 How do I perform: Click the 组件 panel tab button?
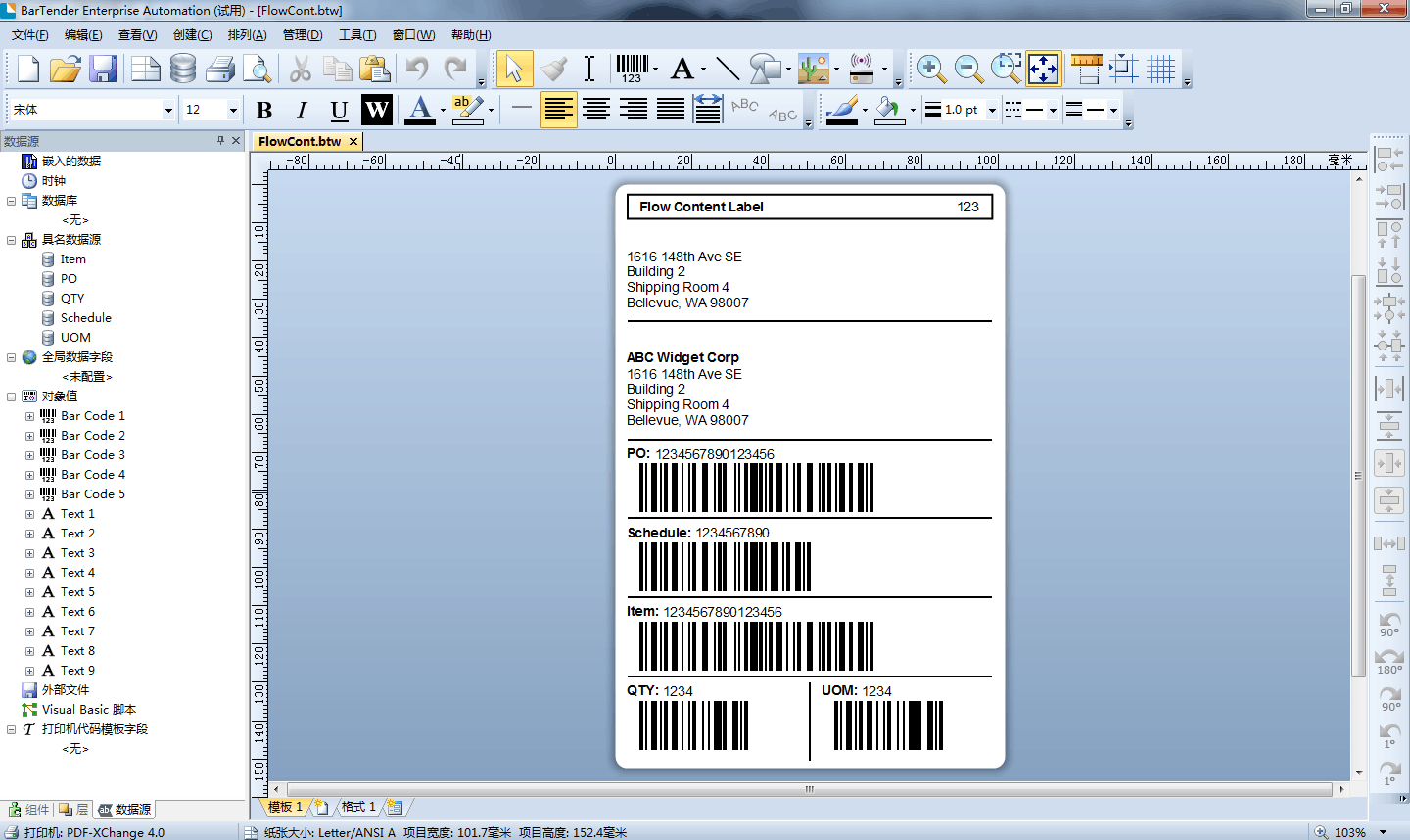(x=28, y=810)
